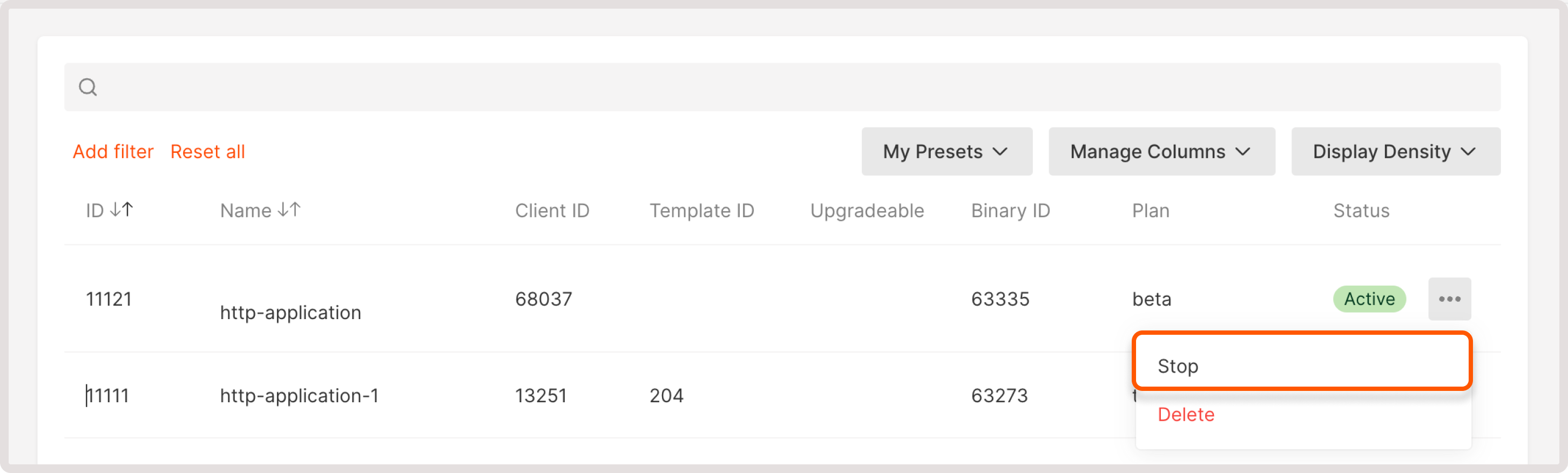Click the Active status badge
The height and width of the screenshot is (473, 1568).
pos(1369,299)
